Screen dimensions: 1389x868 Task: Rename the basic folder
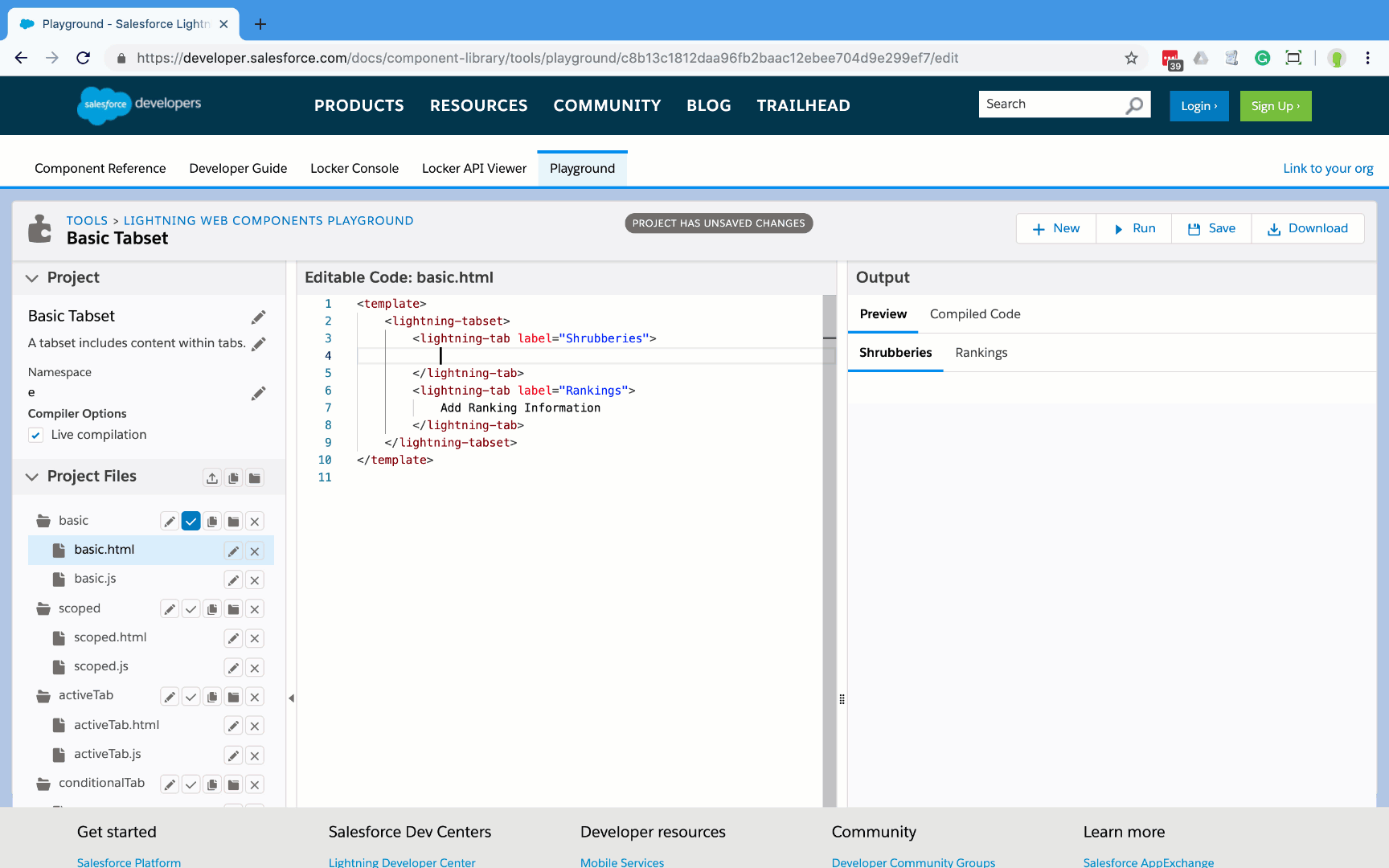pyautogui.click(x=170, y=522)
